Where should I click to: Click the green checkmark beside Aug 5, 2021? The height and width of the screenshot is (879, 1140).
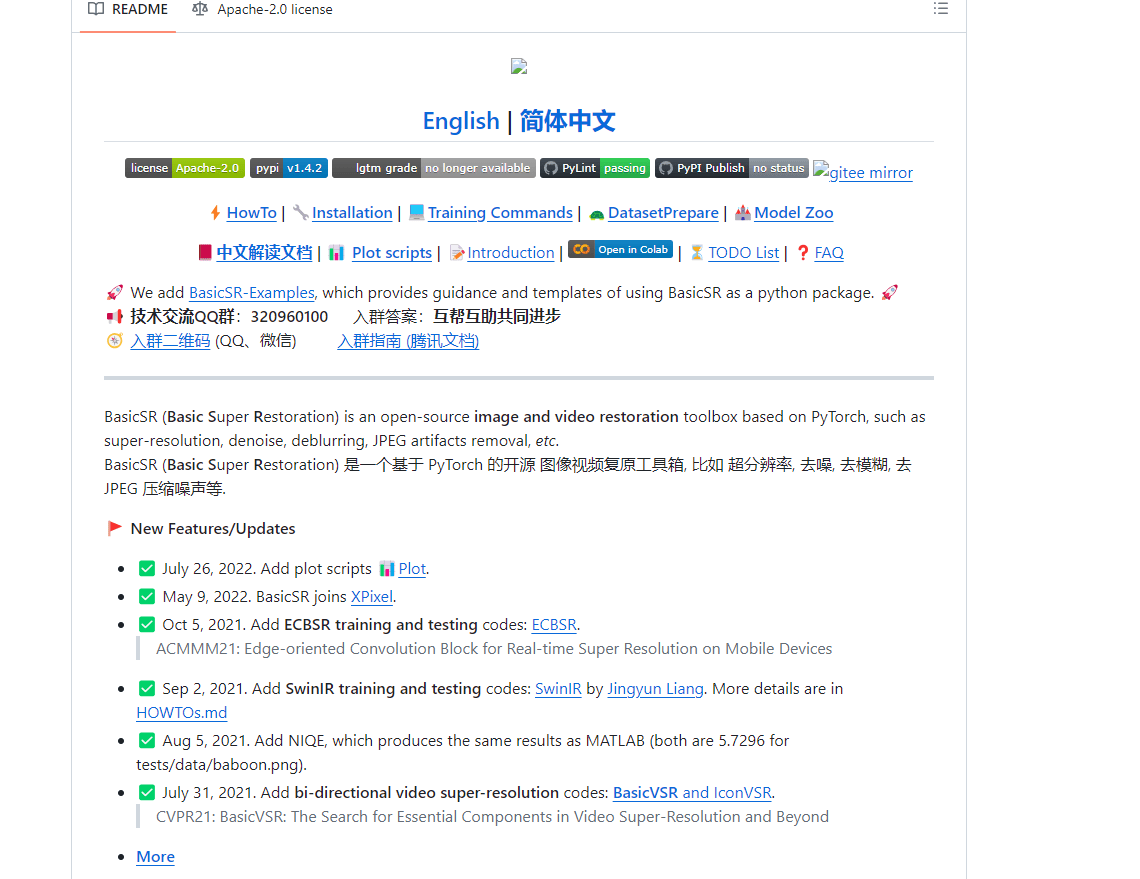pyautogui.click(x=147, y=741)
